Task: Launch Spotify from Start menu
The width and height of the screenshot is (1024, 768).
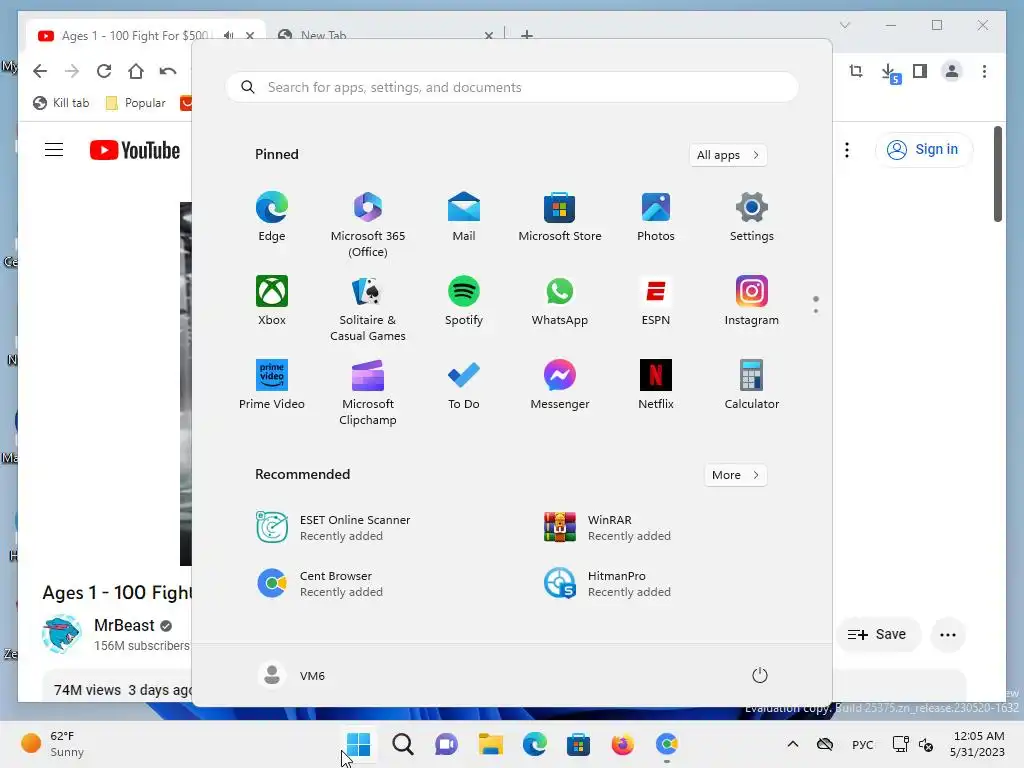Action: pyautogui.click(x=464, y=300)
